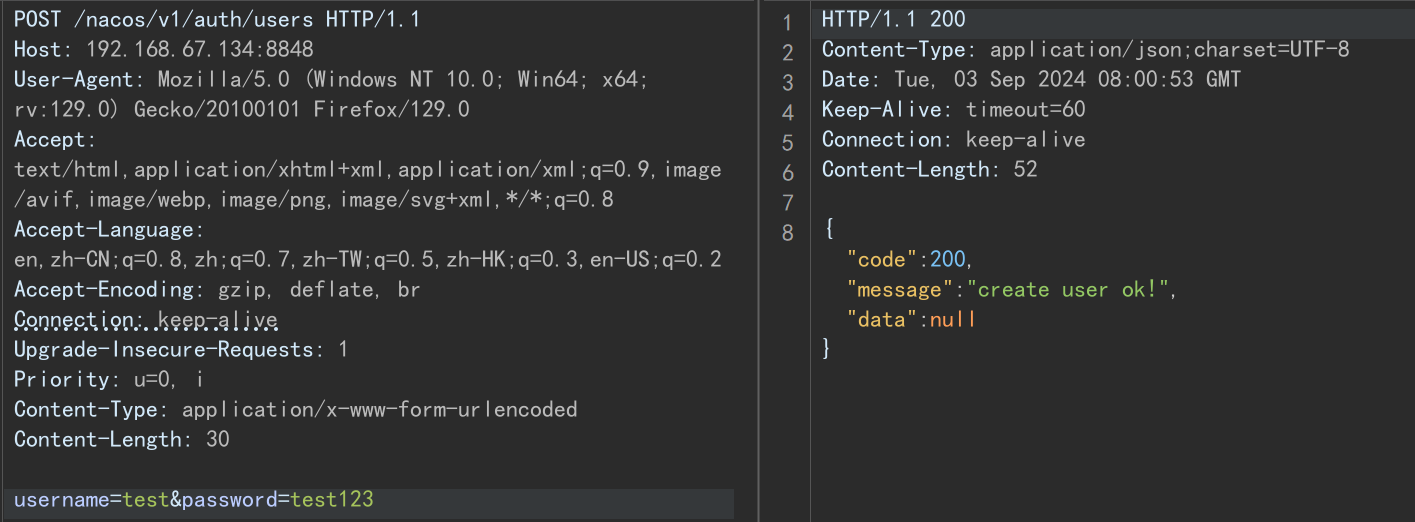
Task: Click the response Content-Type application/json line
Action: pyautogui.click(x=1086, y=49)
